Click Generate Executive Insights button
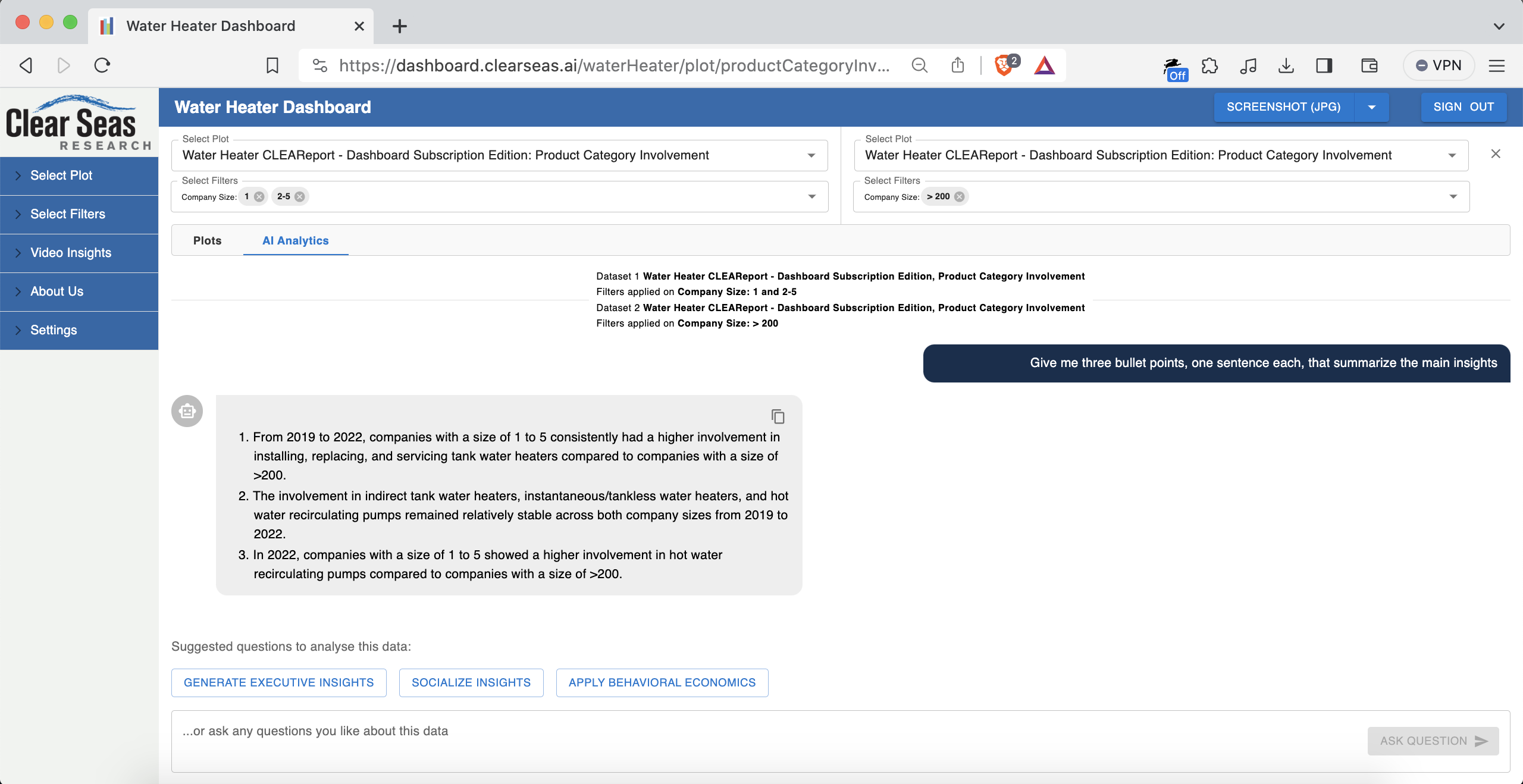The image size is (1523, 784). click(x=278, y=682)
